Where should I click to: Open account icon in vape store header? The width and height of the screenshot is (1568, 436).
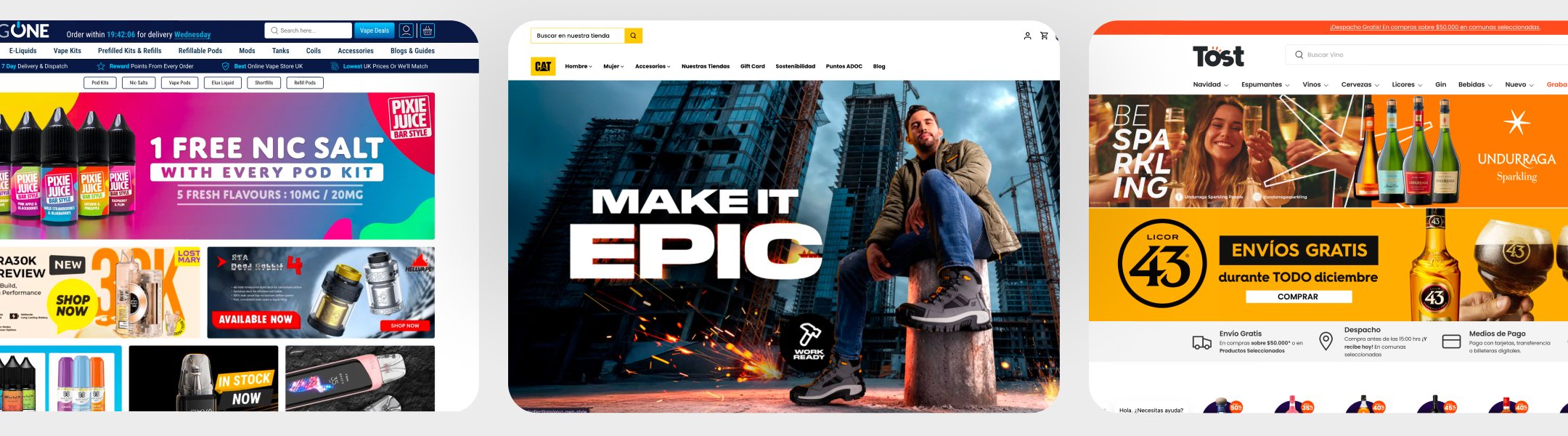[407, 31]
